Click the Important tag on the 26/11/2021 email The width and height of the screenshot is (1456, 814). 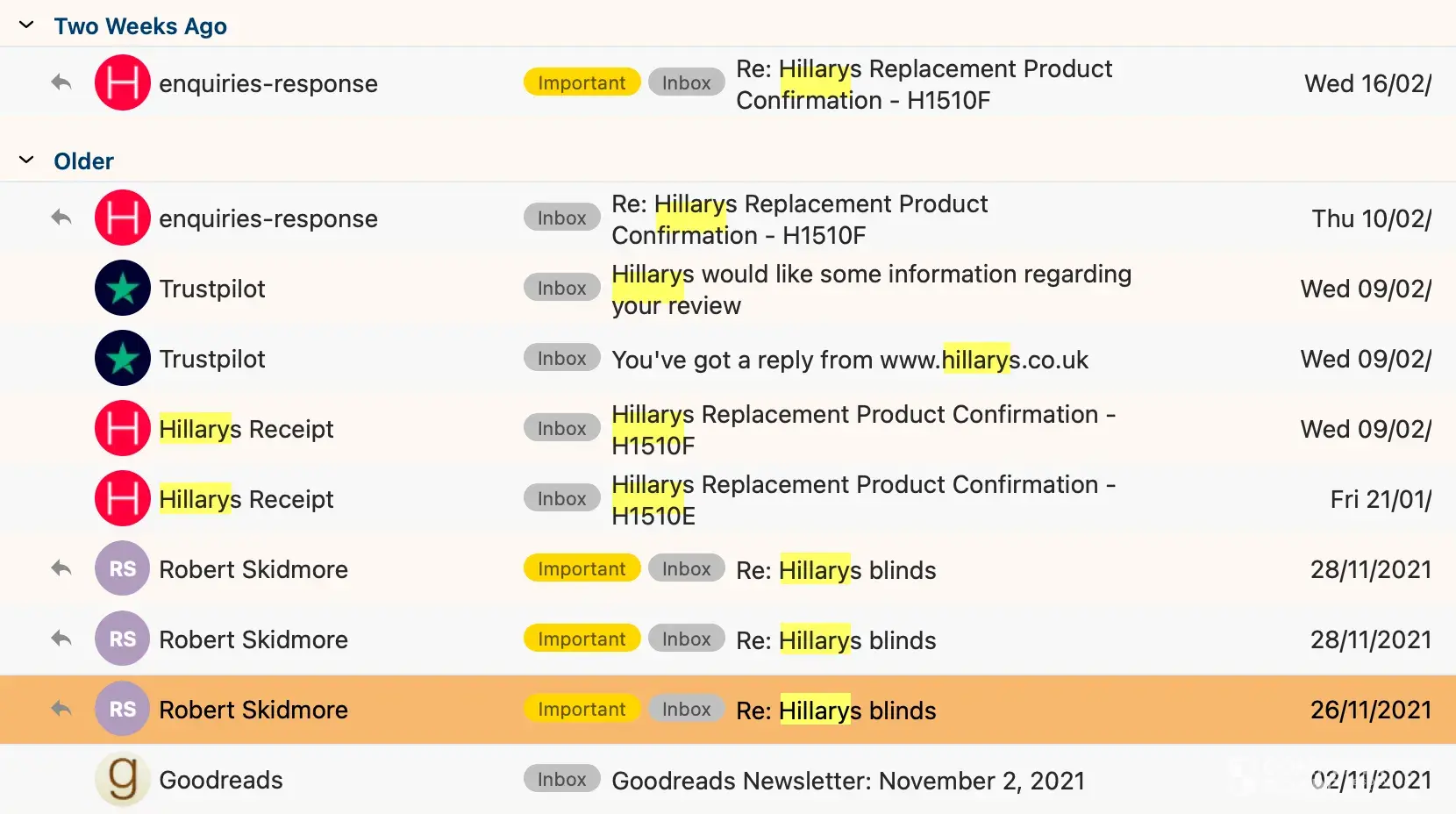[x=582, y=709]
